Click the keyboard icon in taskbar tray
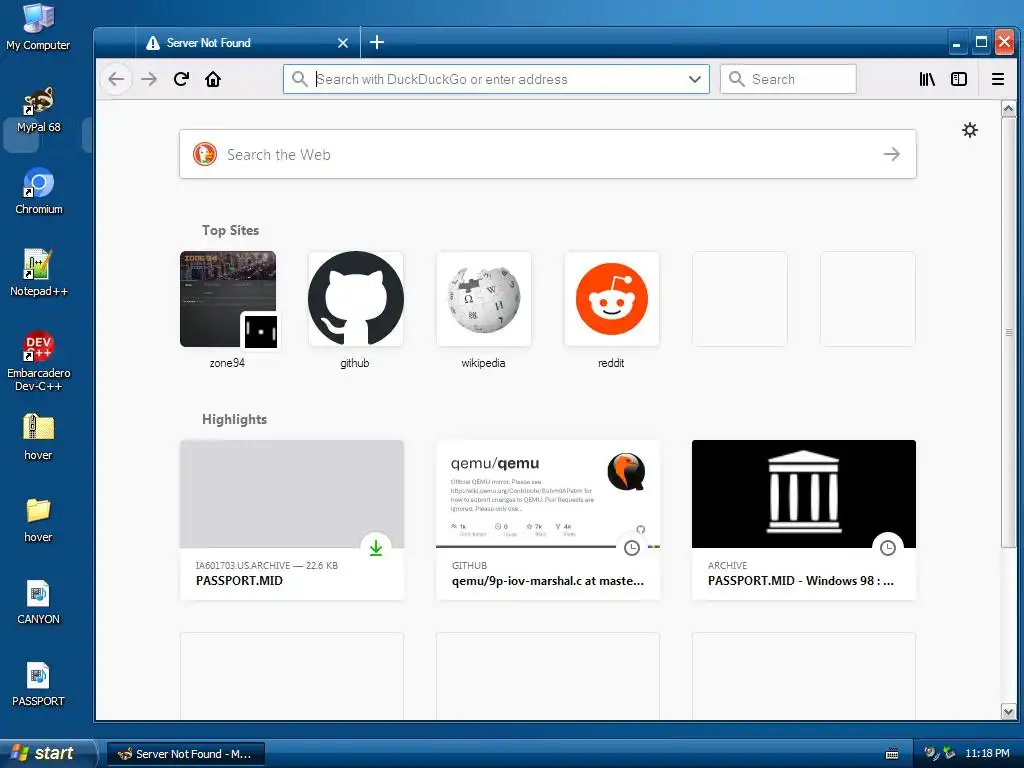This screenshot has width=1024, height=768. 891,754
